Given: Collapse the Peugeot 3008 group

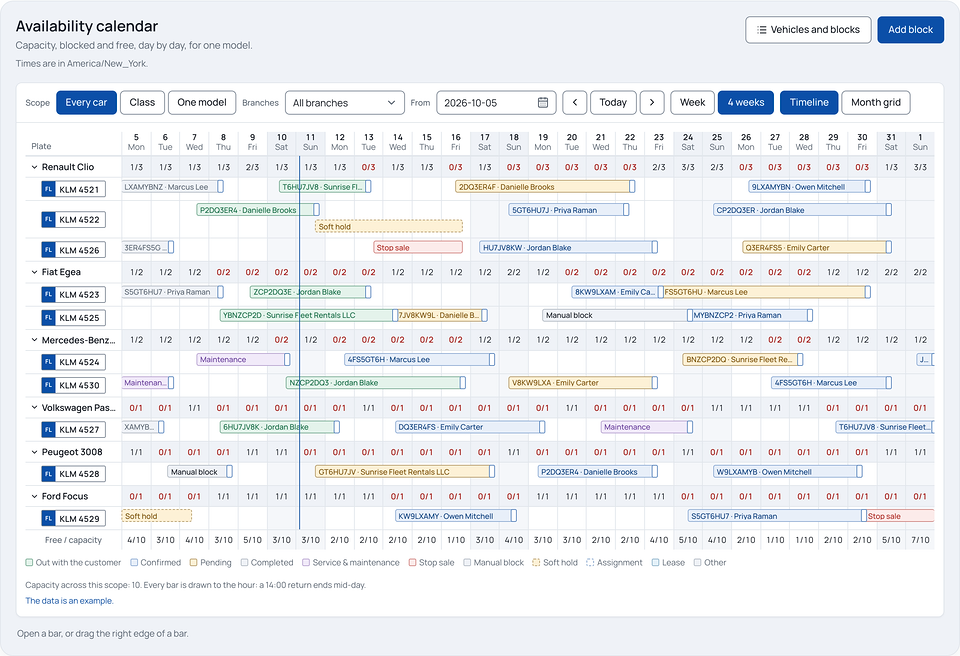Looking at the screenshot, I should click(34, 452).
